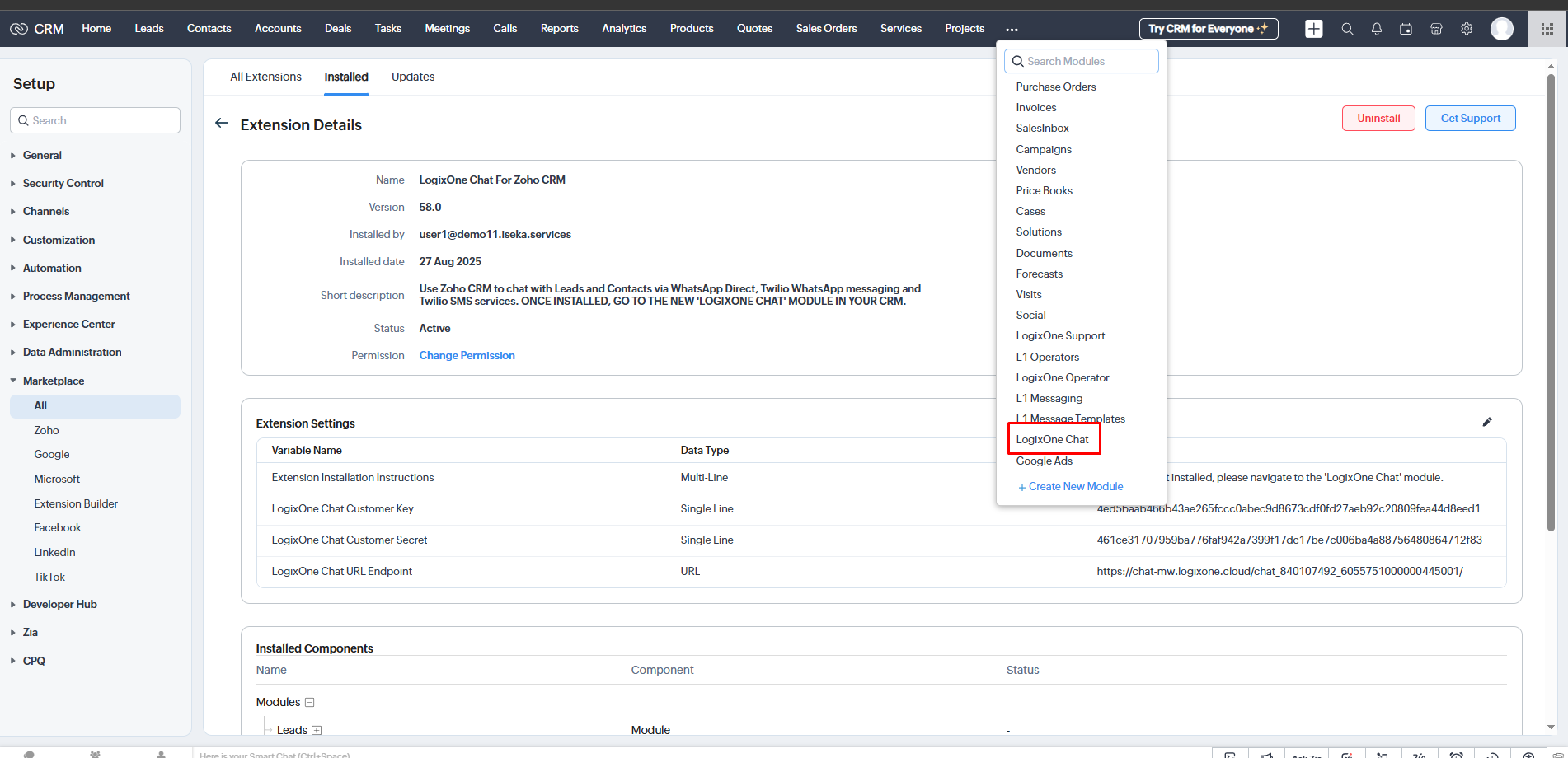Click the LogixOne Chat Customer Secret row
This screenshot has height=758, width=1568.
(x=881, y=540)
